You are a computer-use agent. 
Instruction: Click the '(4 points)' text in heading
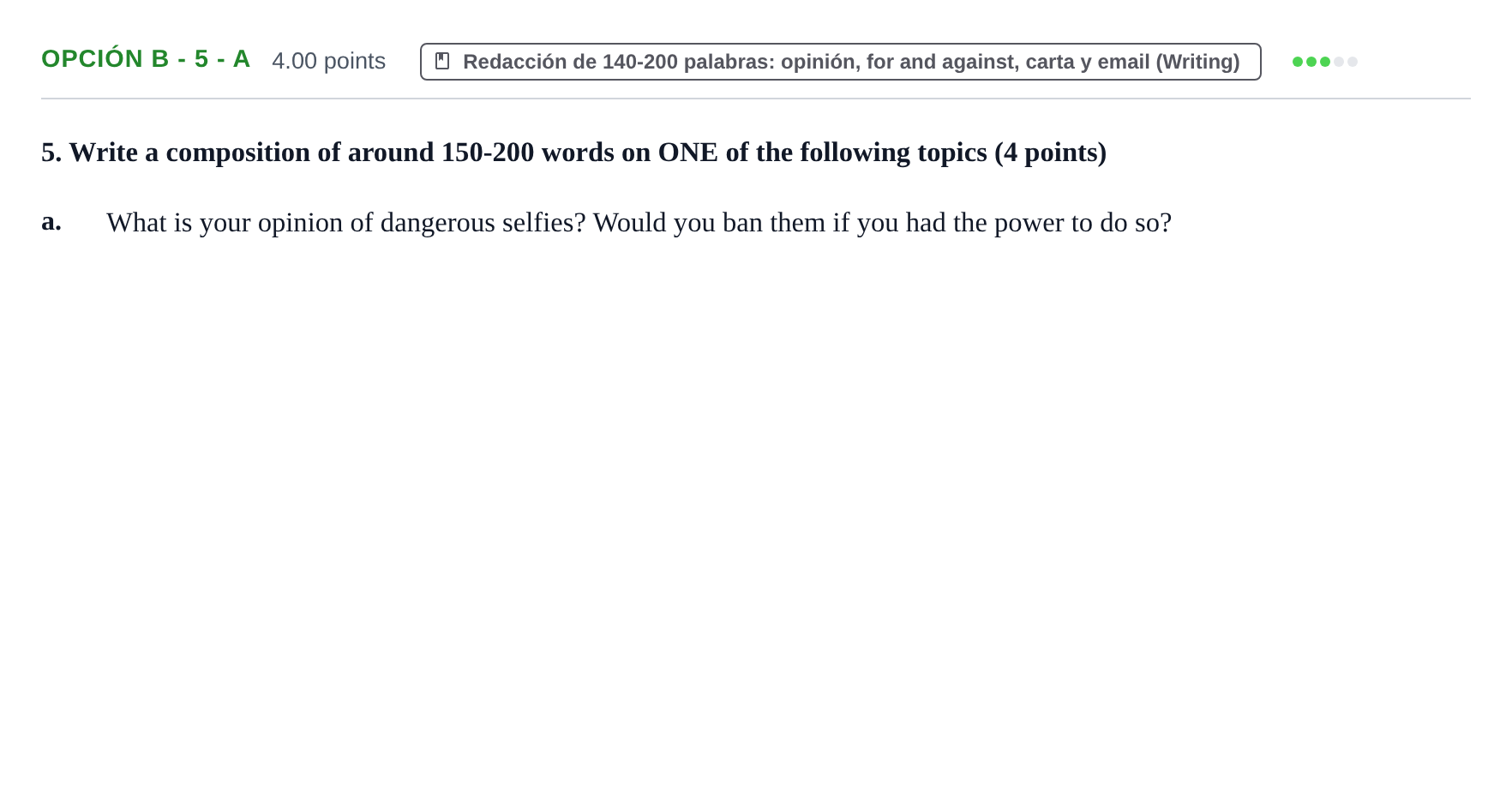[x=1050, y=153]
